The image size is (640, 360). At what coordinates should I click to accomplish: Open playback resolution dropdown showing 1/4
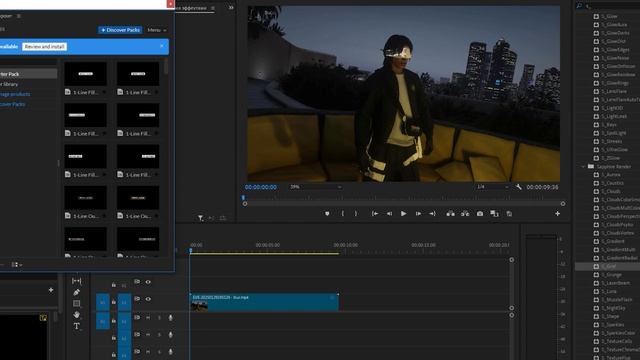click(493, 187)
